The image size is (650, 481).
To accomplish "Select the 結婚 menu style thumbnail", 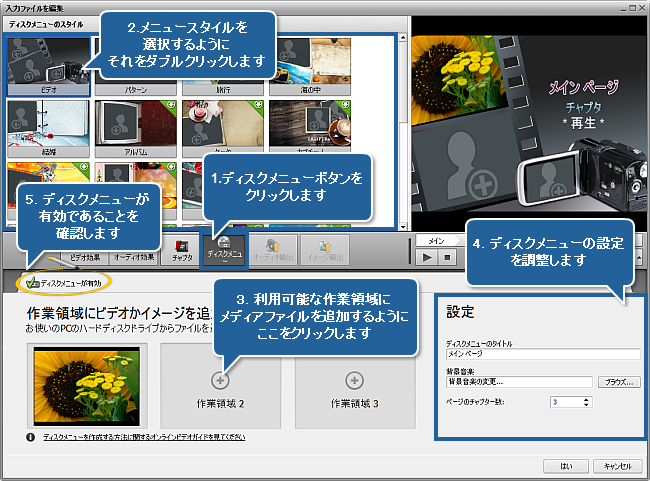I will (x=49, y=129).
